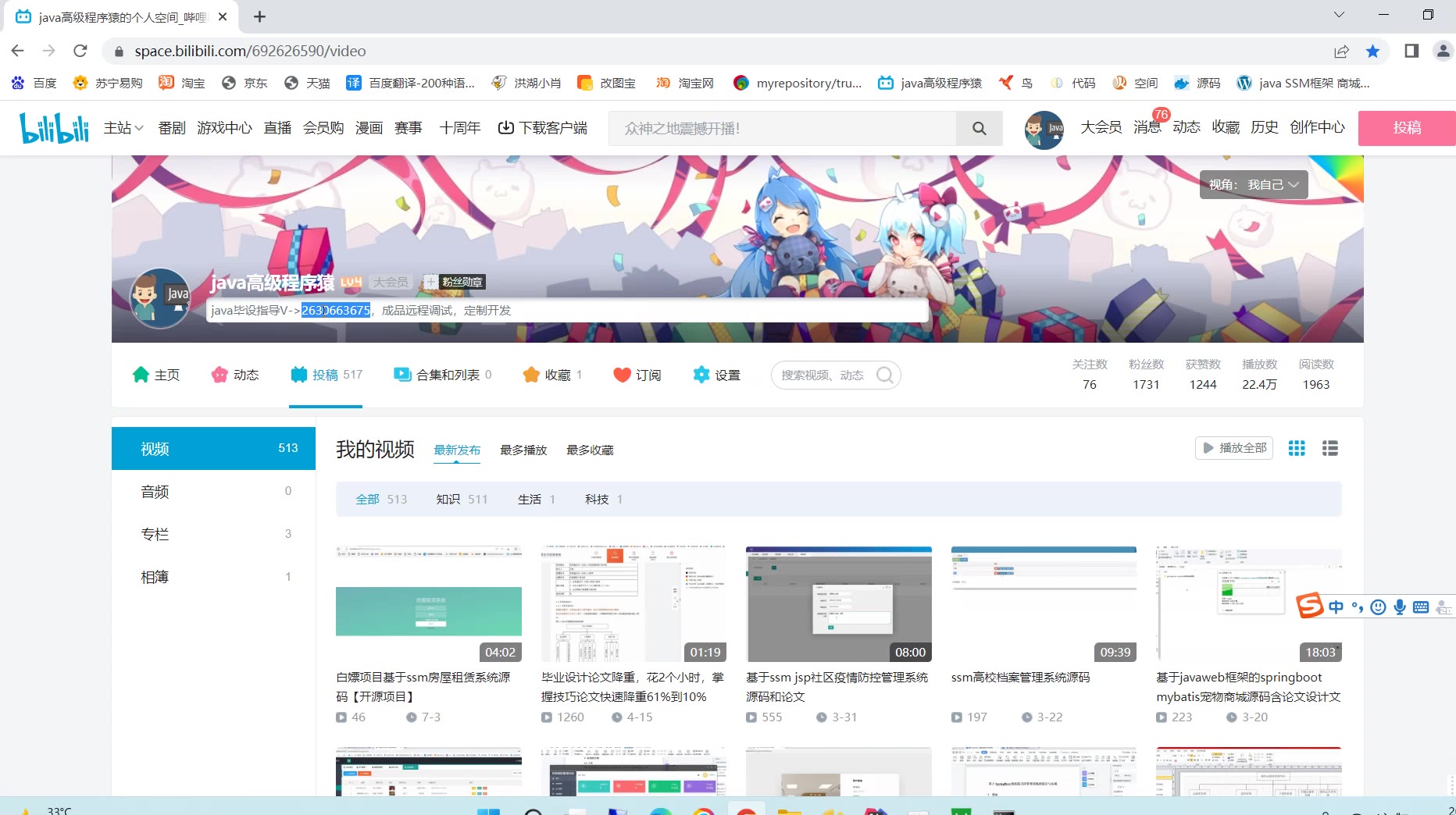
Task: Open the 合集和列表 tab
Action: click(x=443, y=375)
